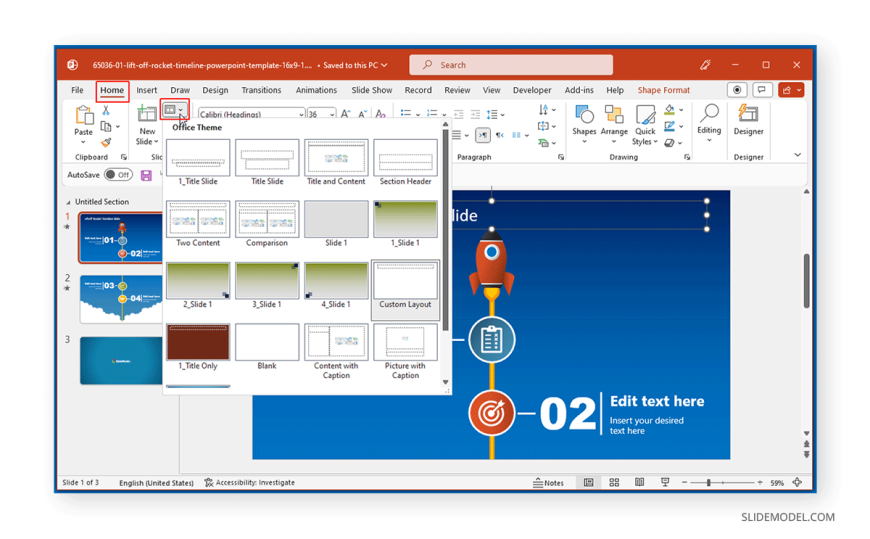Click the Cut scissors icon

(x=106, y=111)
